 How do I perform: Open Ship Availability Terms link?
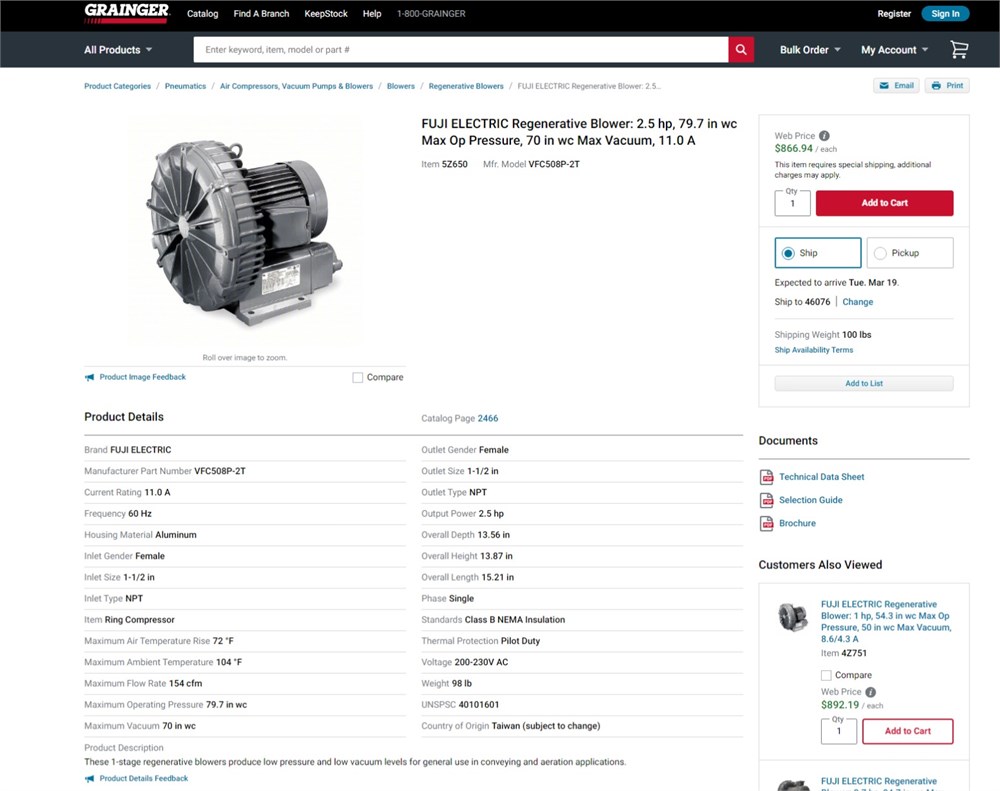(814, 350)
